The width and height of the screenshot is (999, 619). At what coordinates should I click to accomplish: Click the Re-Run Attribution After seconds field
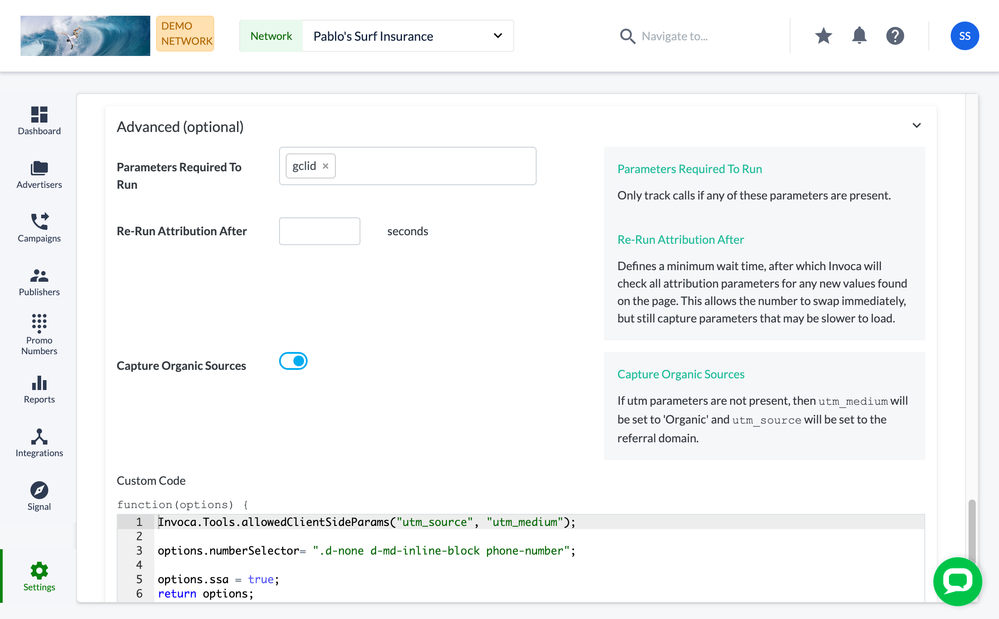[319, 231]
